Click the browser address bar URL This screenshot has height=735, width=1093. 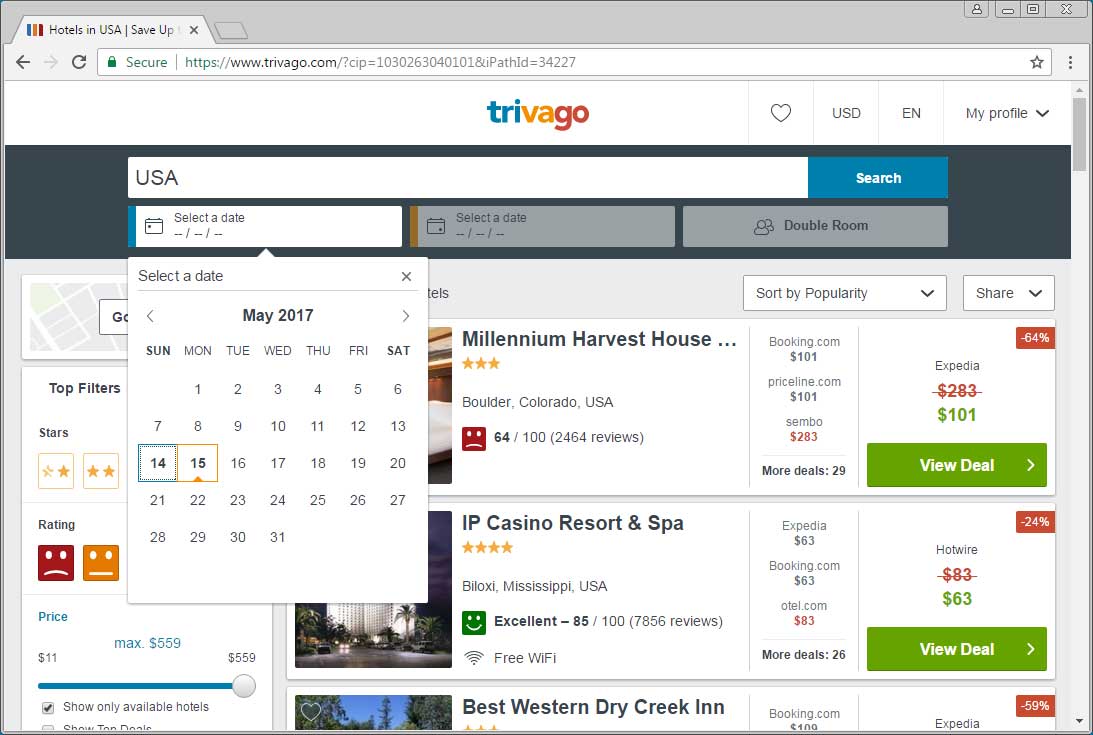point(381,62)
